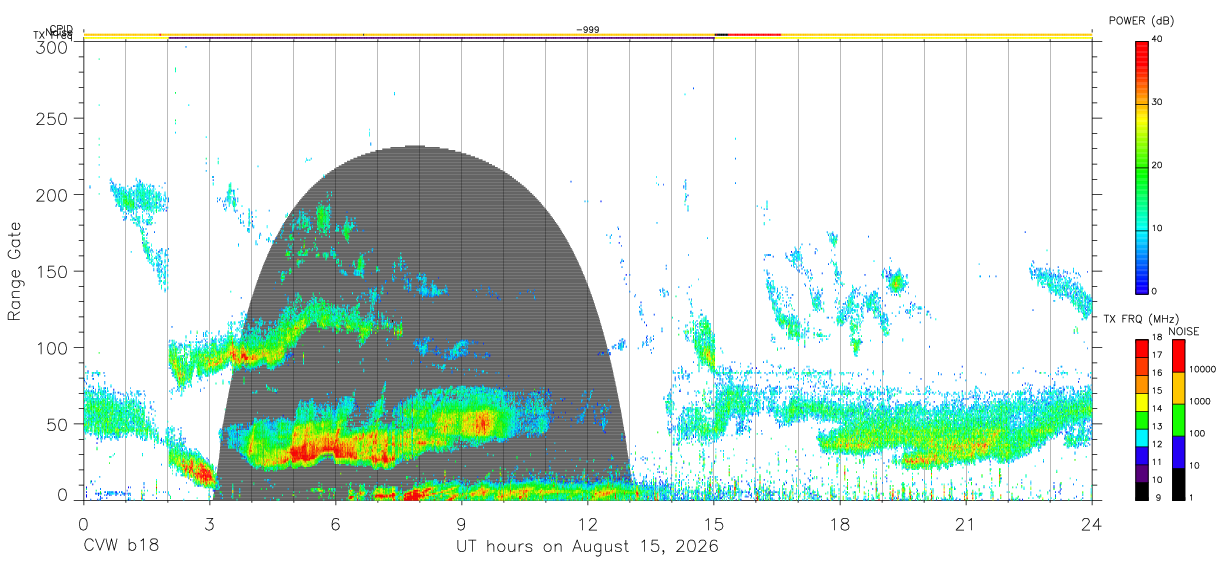Click the 'CVW b18' station label
Image resolution: width=1228 pixels, height=567 pixels.
tap(120, 546)
